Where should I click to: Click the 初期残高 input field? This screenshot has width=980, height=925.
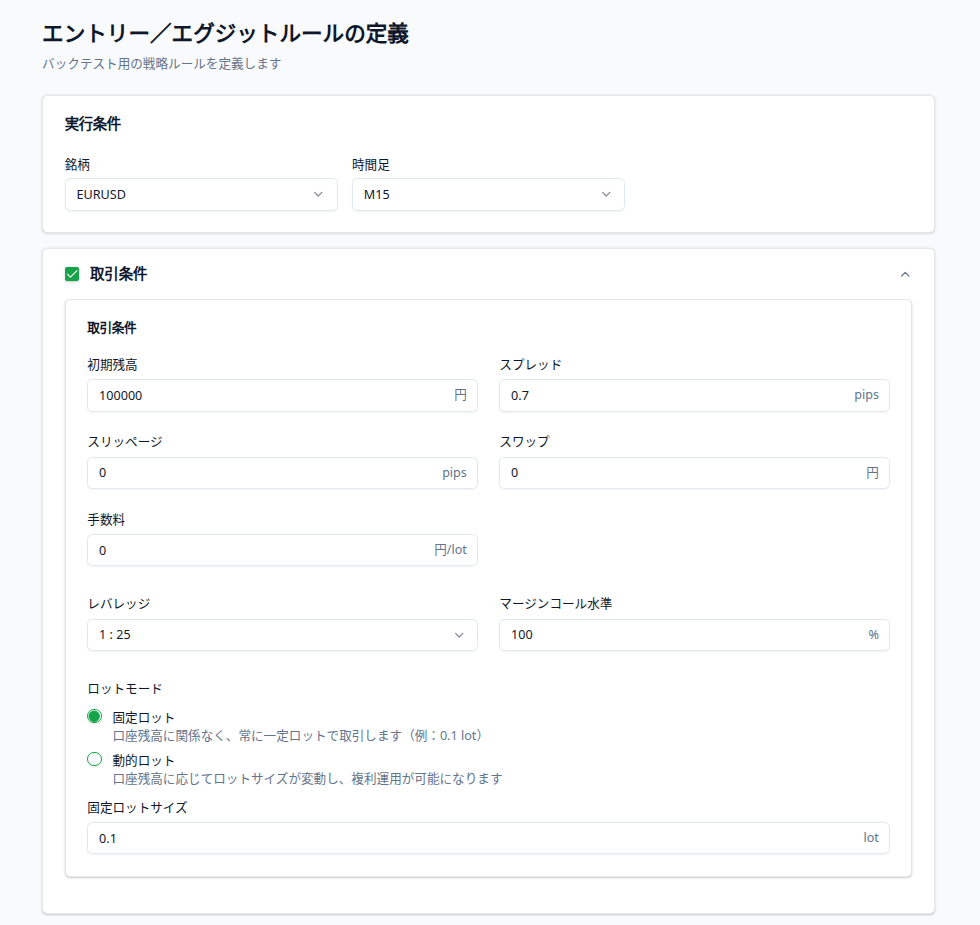click(270, 395)
